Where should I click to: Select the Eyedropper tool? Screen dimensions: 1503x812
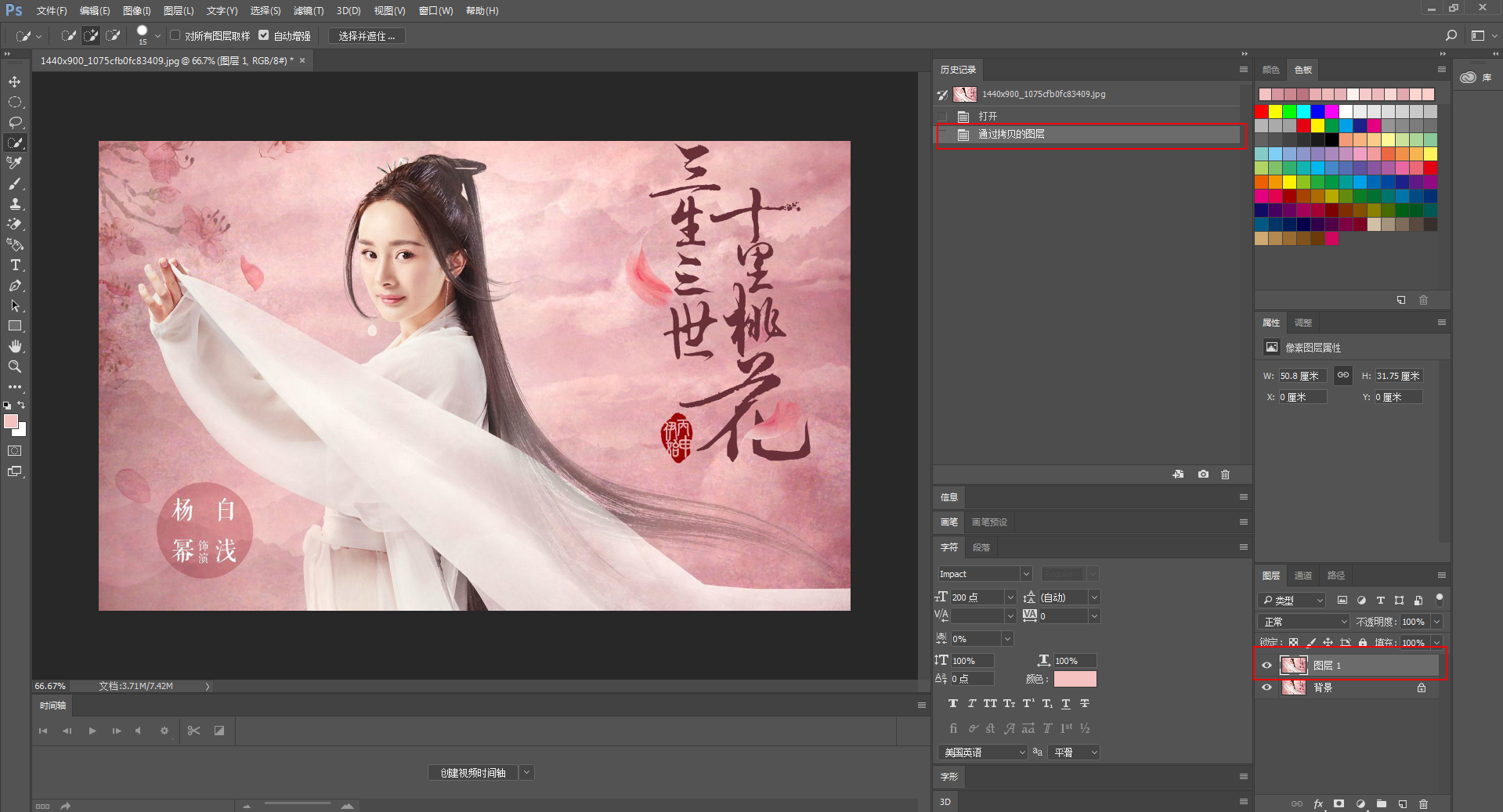click(x=15, y=163)
